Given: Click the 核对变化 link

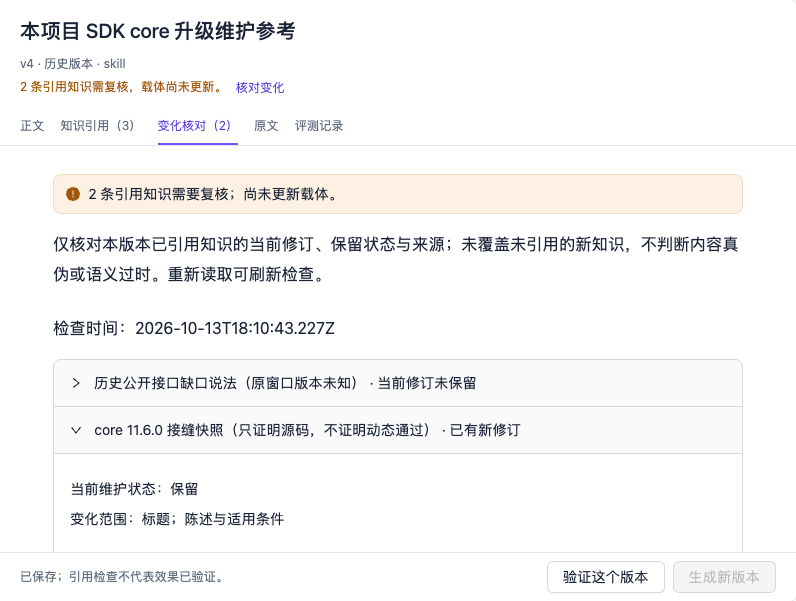Looking at the screenshot, I should coord(260,87).
